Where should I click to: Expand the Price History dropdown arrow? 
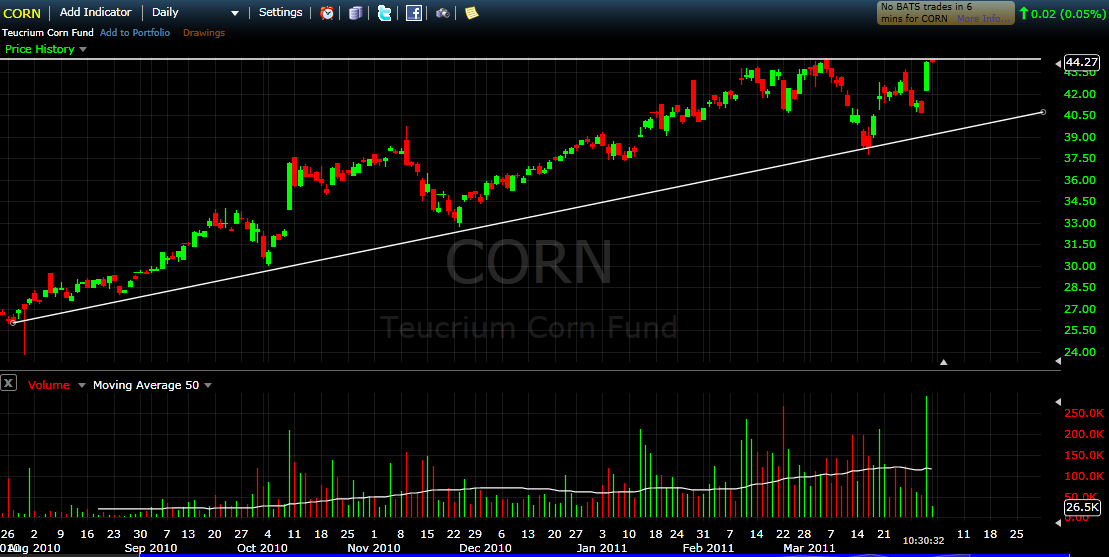click(83, 49)
